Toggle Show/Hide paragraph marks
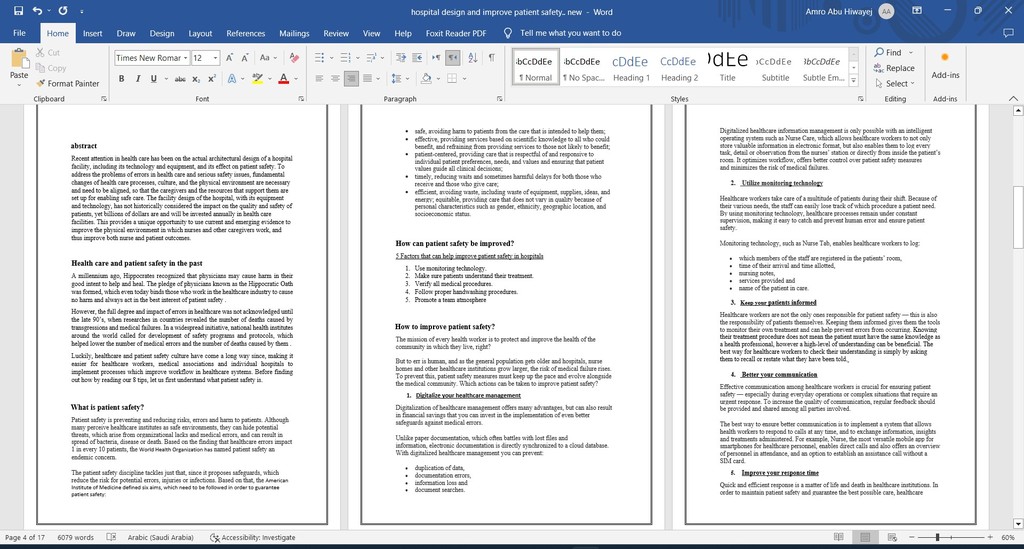This screenshot has width=1024, height=549. coord(492,58)
